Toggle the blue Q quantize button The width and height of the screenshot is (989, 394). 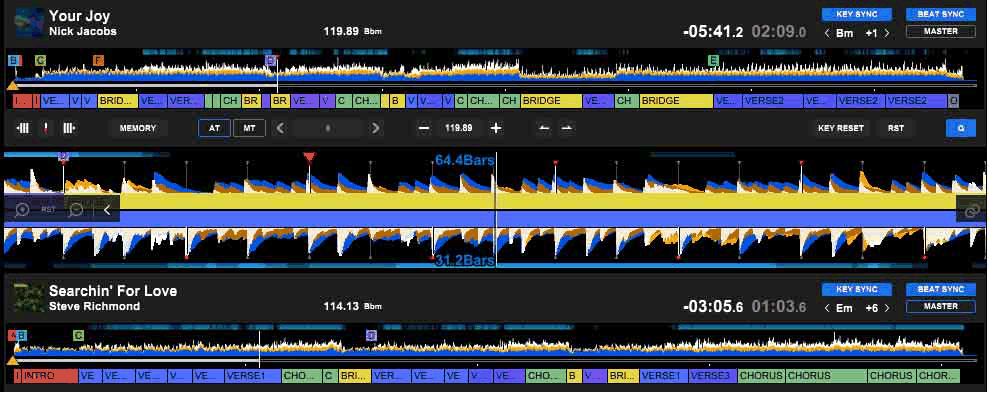(x=961, y=128)
